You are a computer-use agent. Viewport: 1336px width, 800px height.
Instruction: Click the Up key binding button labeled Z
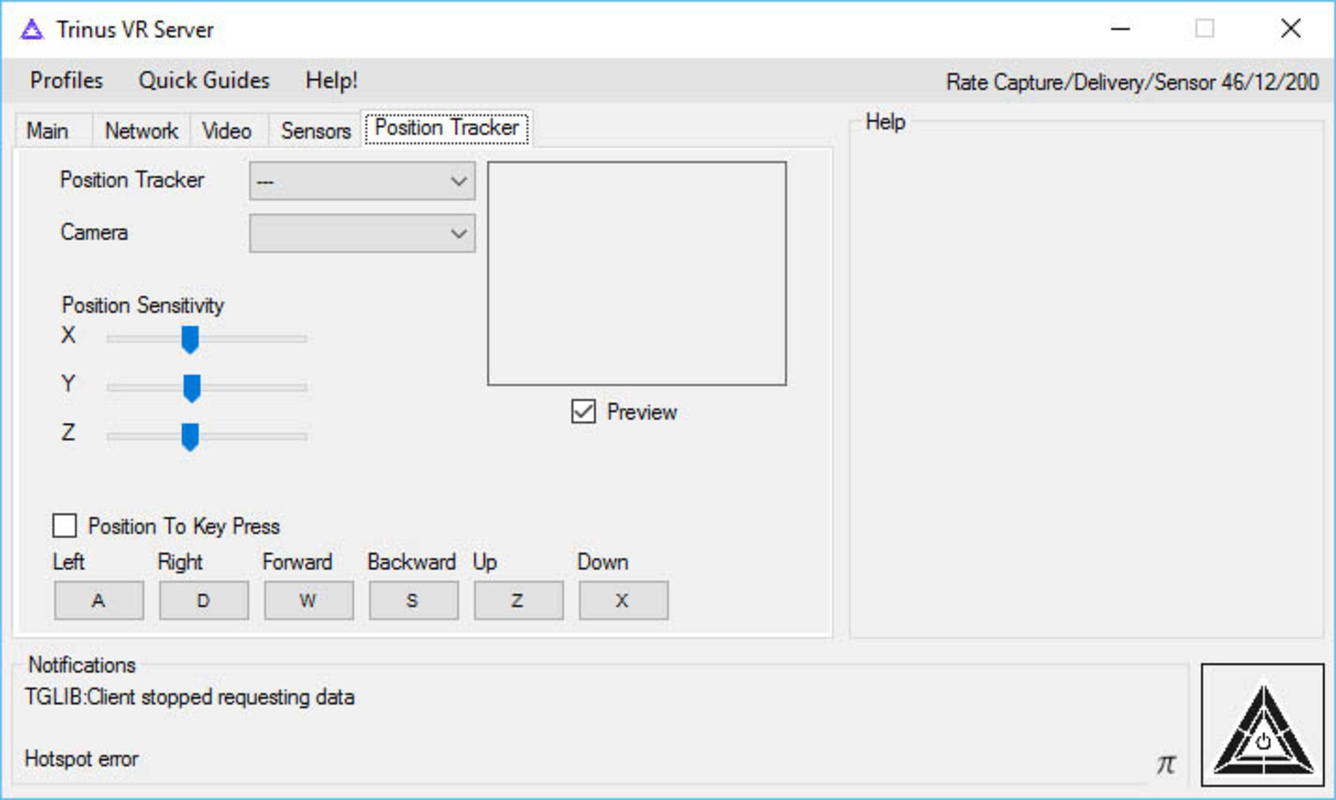point(518,600)
